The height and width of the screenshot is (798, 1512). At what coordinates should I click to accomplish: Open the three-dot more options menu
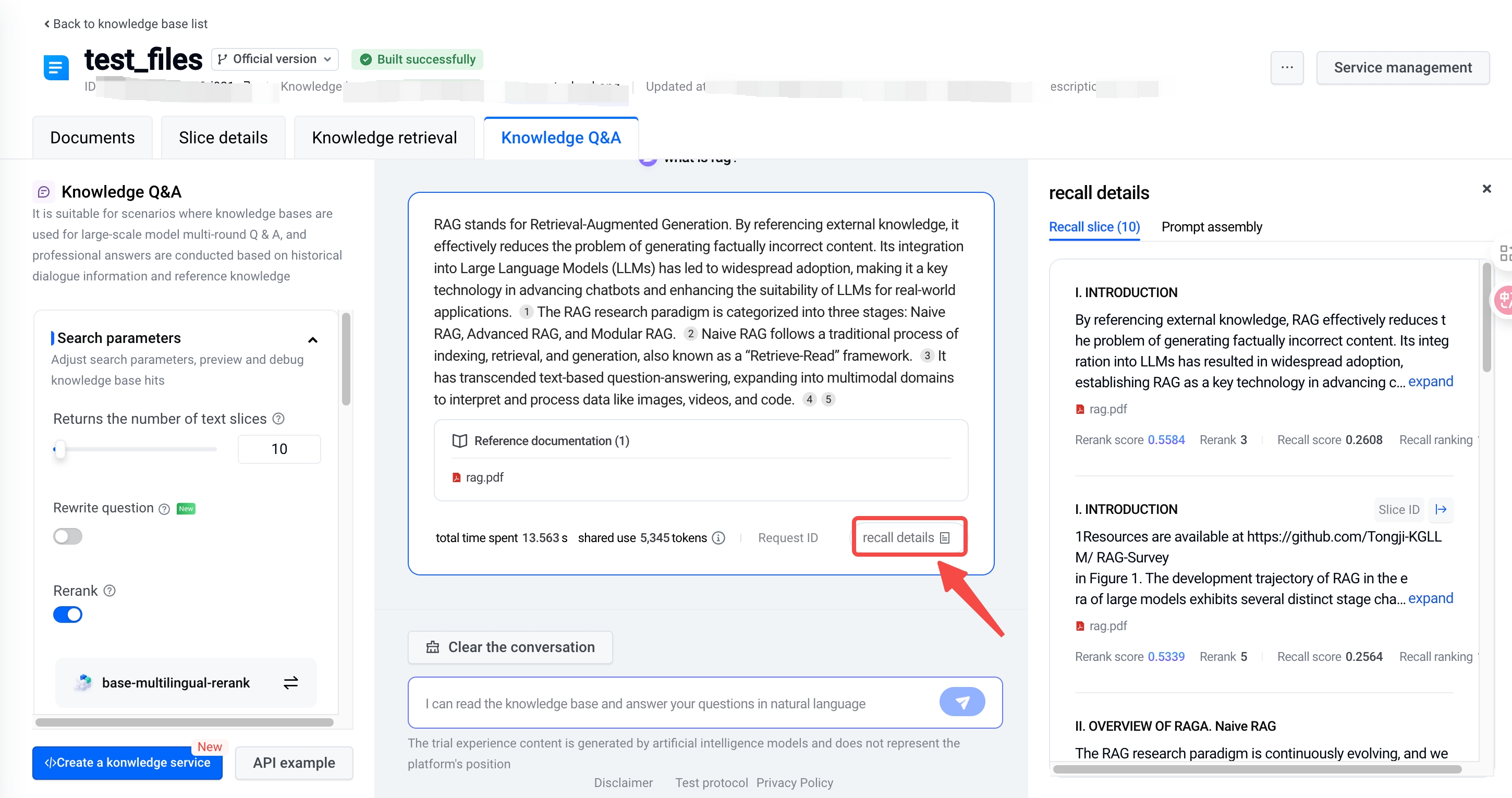pos(1287,67)
